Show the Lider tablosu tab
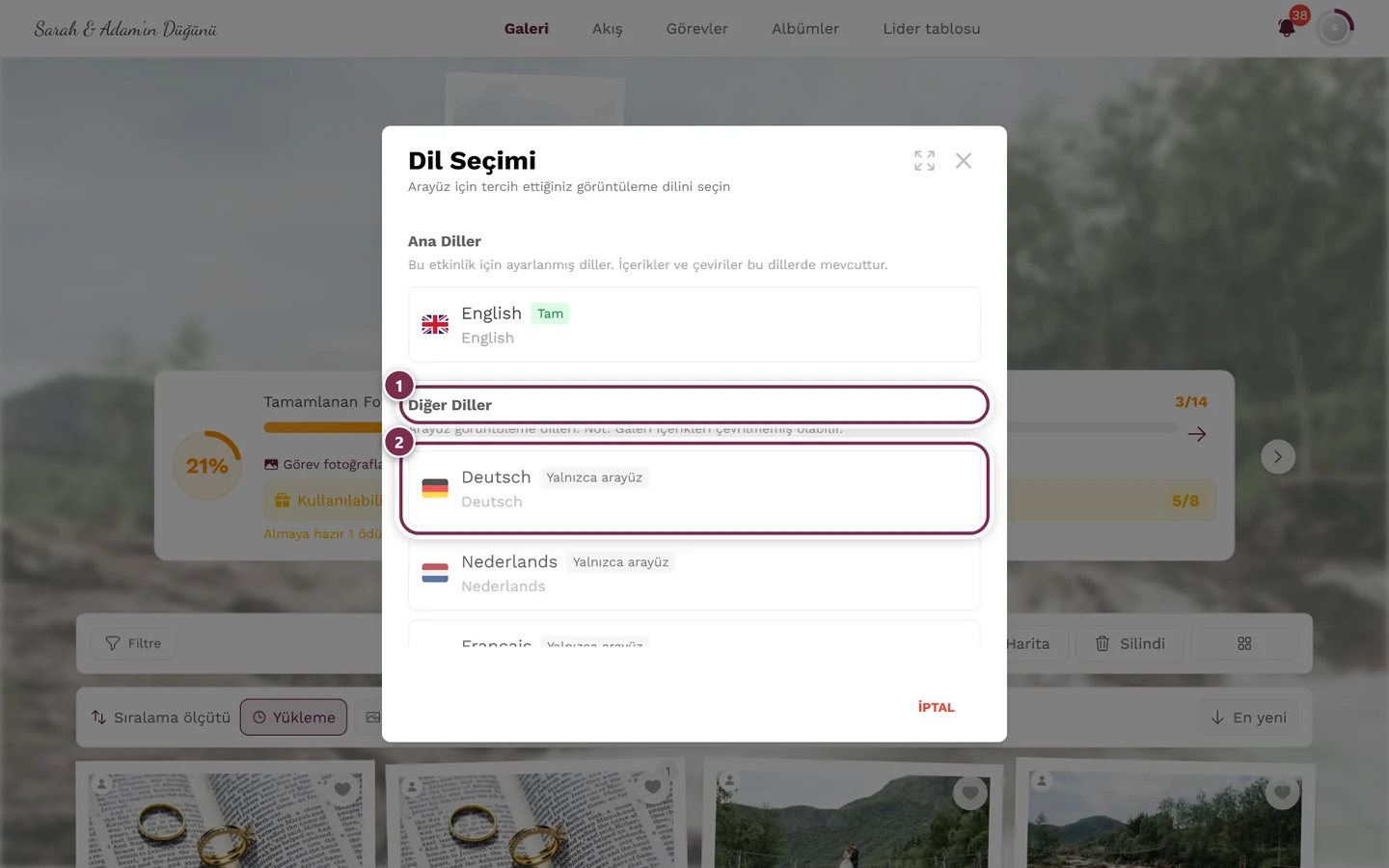 tap(932, 29)
